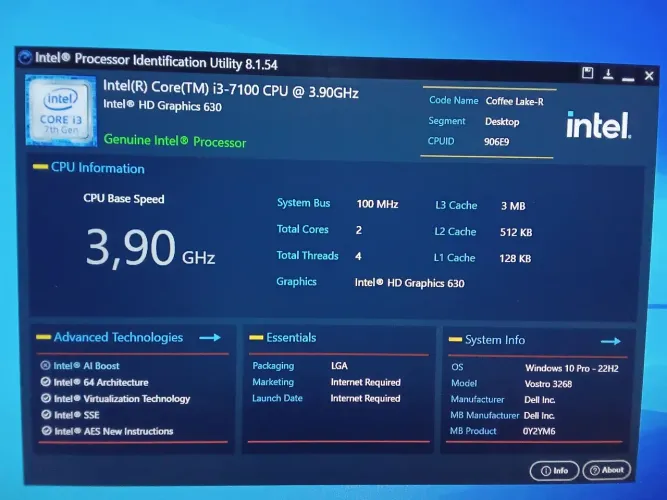Open System Info details arrow
667x500 pixels.
tap(611, 341)
